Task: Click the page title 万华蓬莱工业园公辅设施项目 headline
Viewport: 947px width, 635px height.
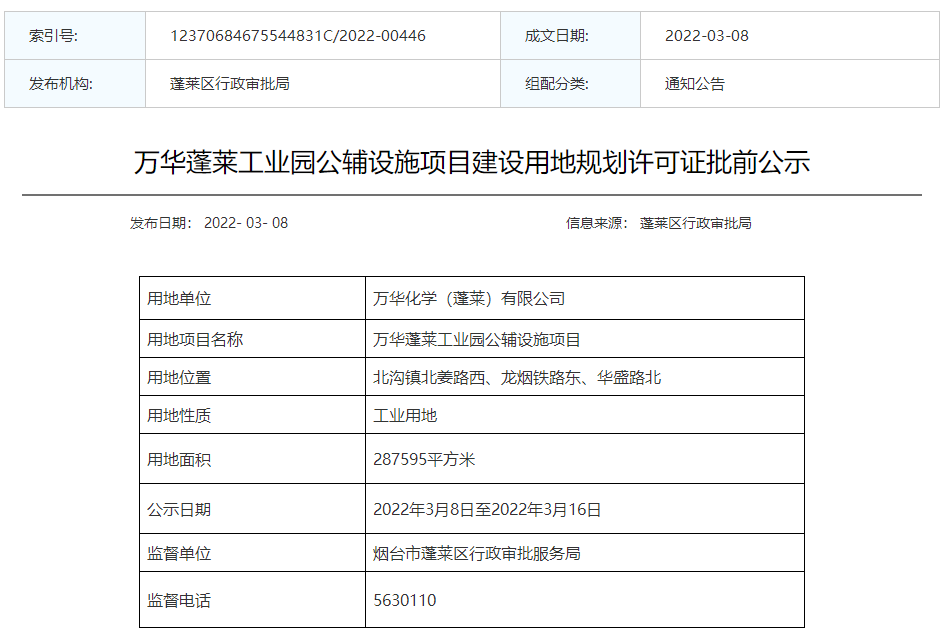Action: coord(472,163)
